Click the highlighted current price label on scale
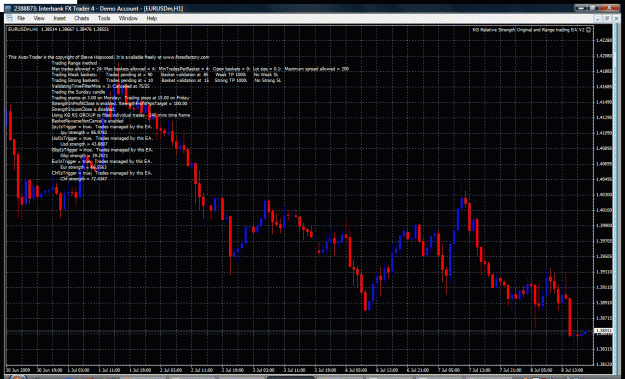625x379 pixels. pos(603,331)
